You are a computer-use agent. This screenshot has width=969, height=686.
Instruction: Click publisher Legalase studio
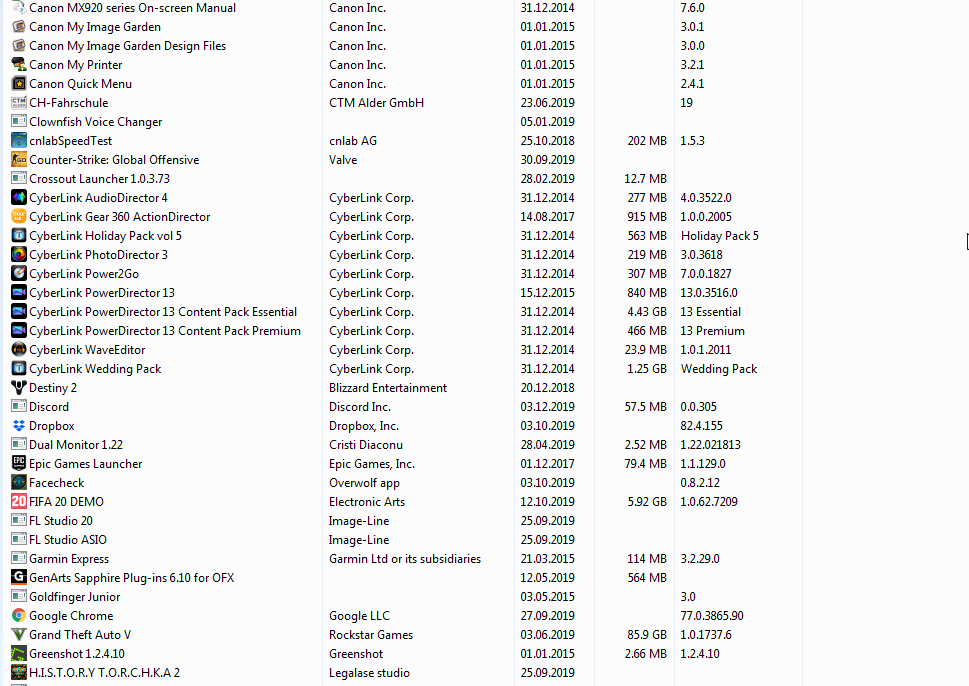[370, 672]
